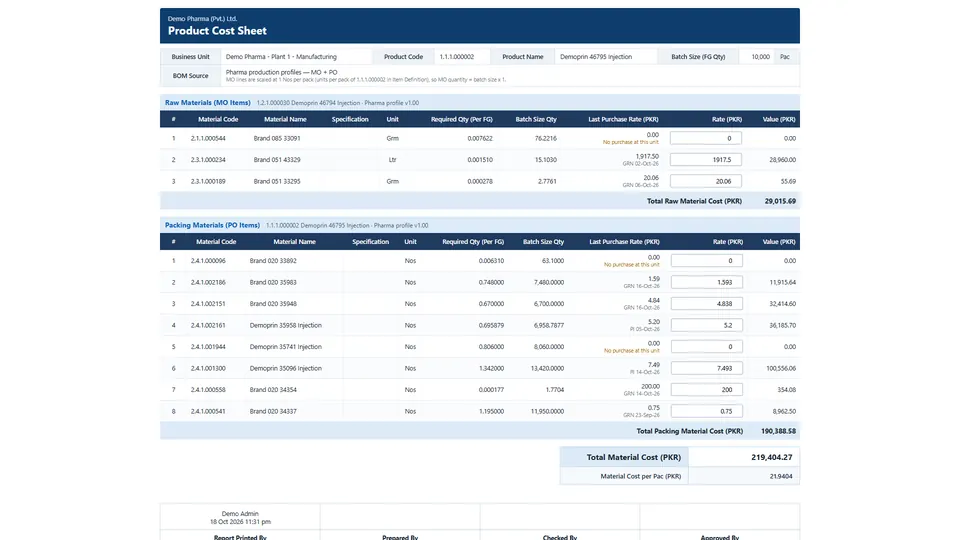Click material code 2.4.1.002151
The image size is (960, 540).
208,304
